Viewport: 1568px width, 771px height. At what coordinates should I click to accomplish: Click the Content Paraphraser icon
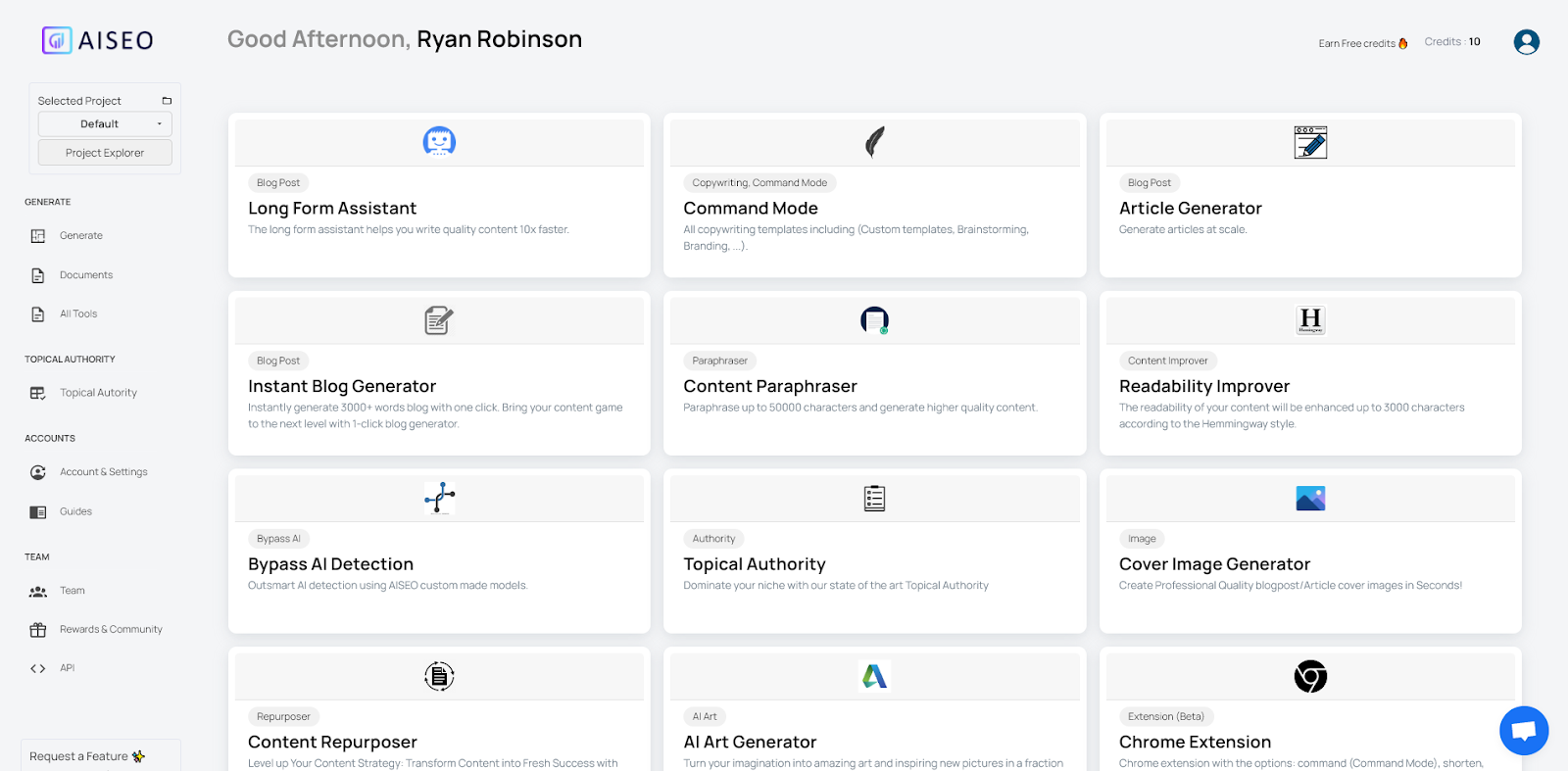tap(875, 320)
